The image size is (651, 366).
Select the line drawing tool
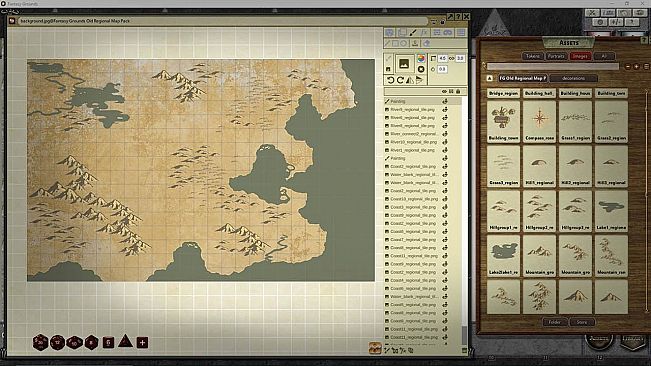387,43
